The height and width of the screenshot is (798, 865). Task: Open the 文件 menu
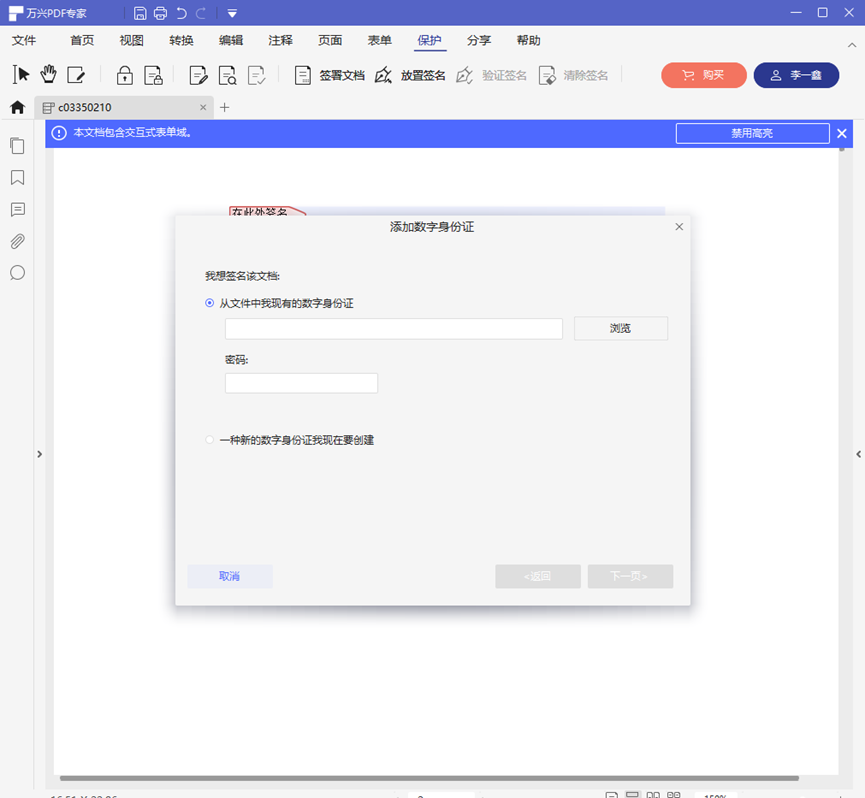pos(24,40)
